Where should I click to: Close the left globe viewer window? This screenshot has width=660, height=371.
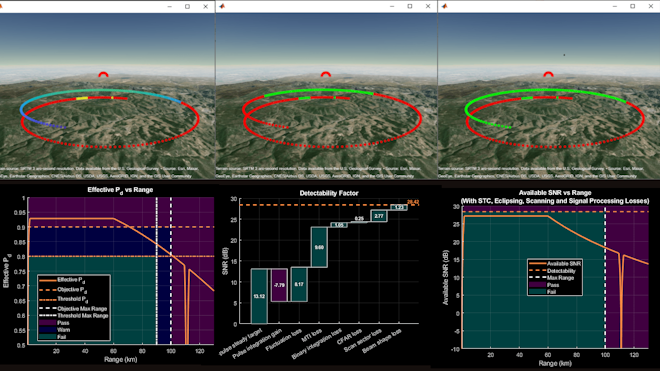pos(205,6)
